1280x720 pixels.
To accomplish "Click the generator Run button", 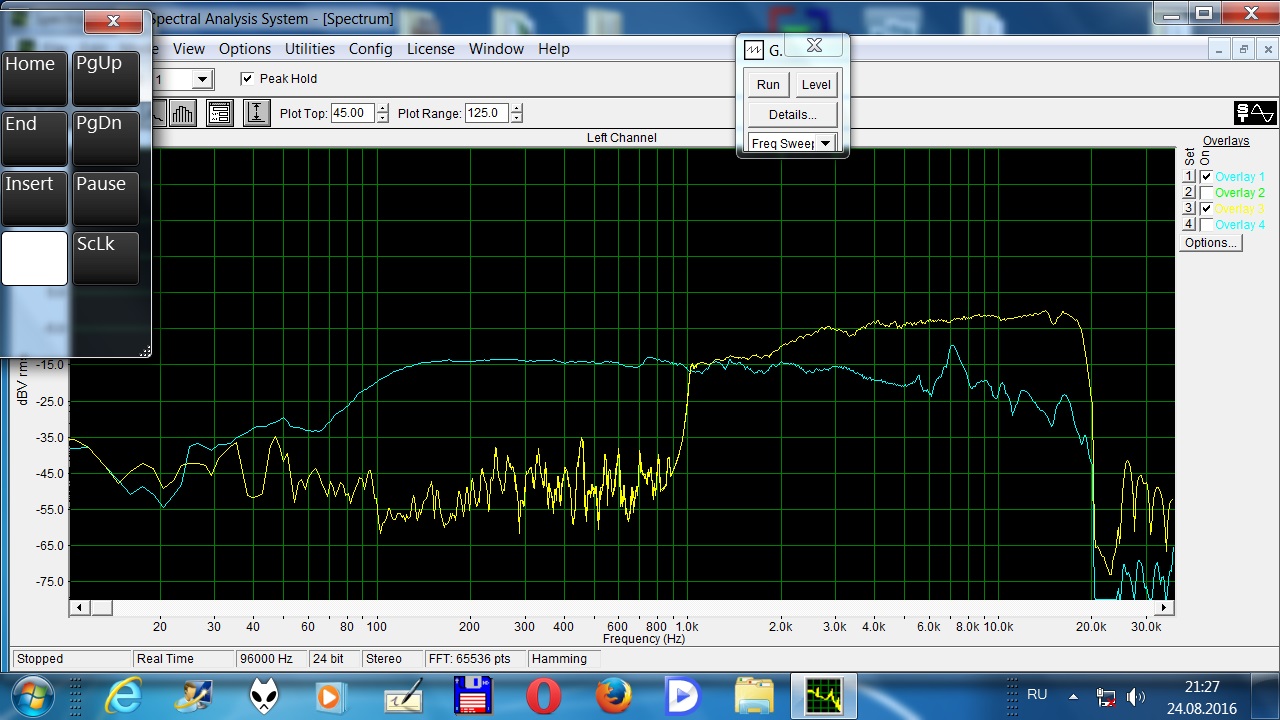I will pos(768,85).
